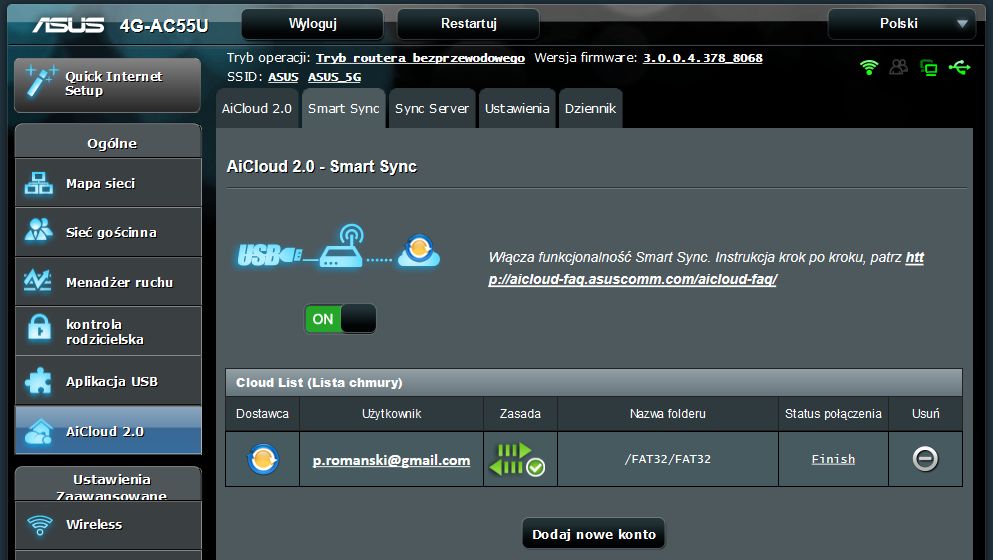Viewport: 993px width, 560px height.
Task: Click the Zasada column header
Action: [x=520, y=414]
